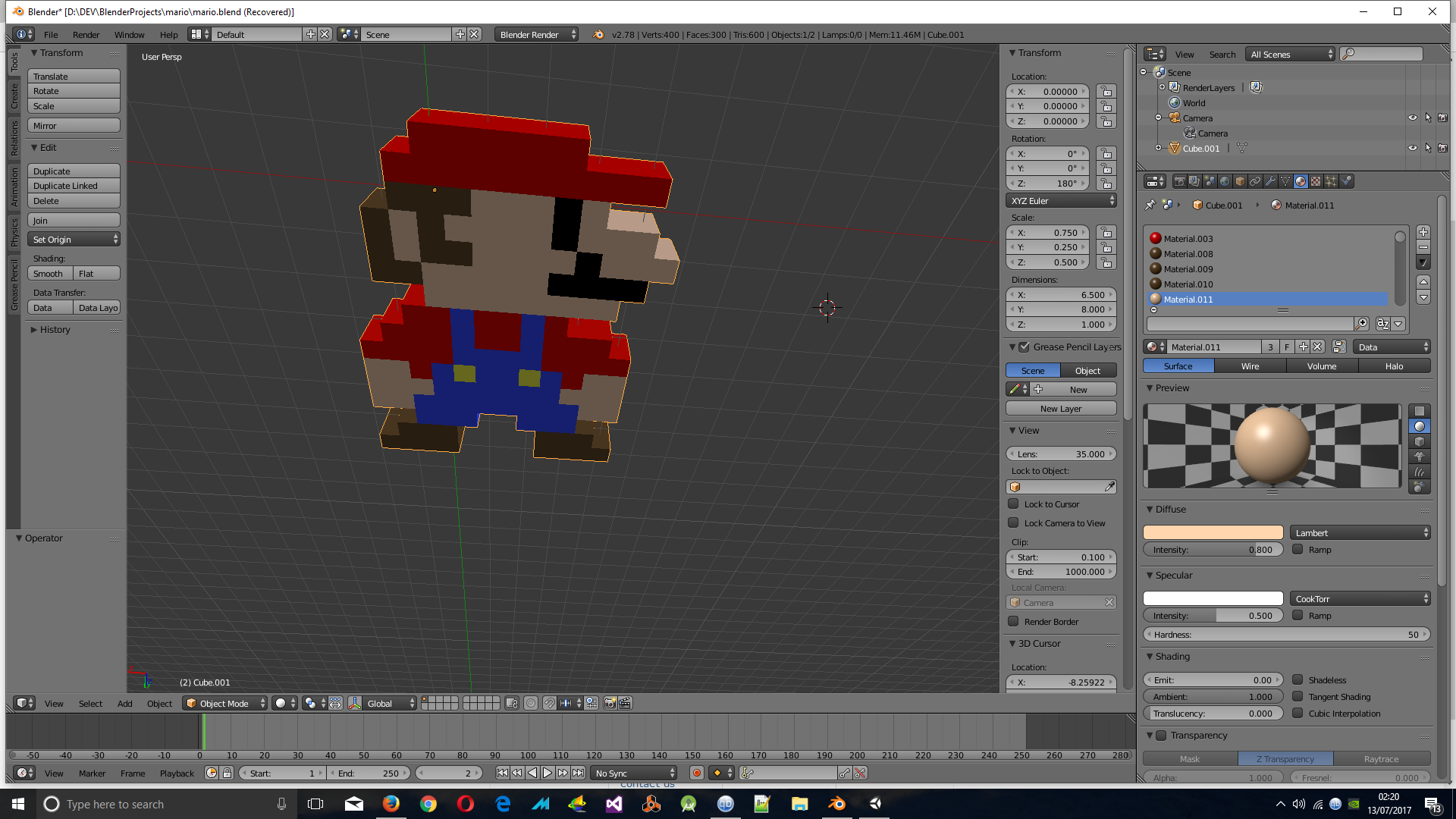The width and height of the screenshot is (1456, 819).
Task: Jump to first frame in timeline
Action: coord(502,773)
